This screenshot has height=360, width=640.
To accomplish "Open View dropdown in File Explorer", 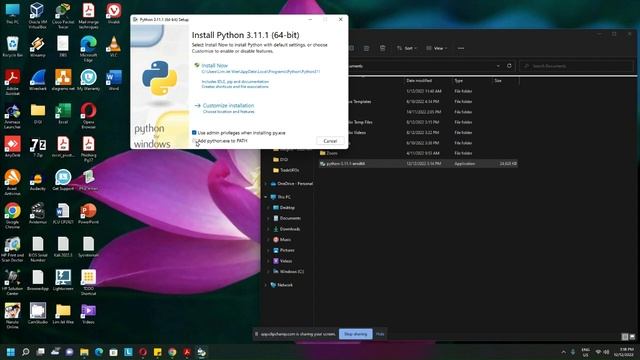I will click(x=437, y=48).
